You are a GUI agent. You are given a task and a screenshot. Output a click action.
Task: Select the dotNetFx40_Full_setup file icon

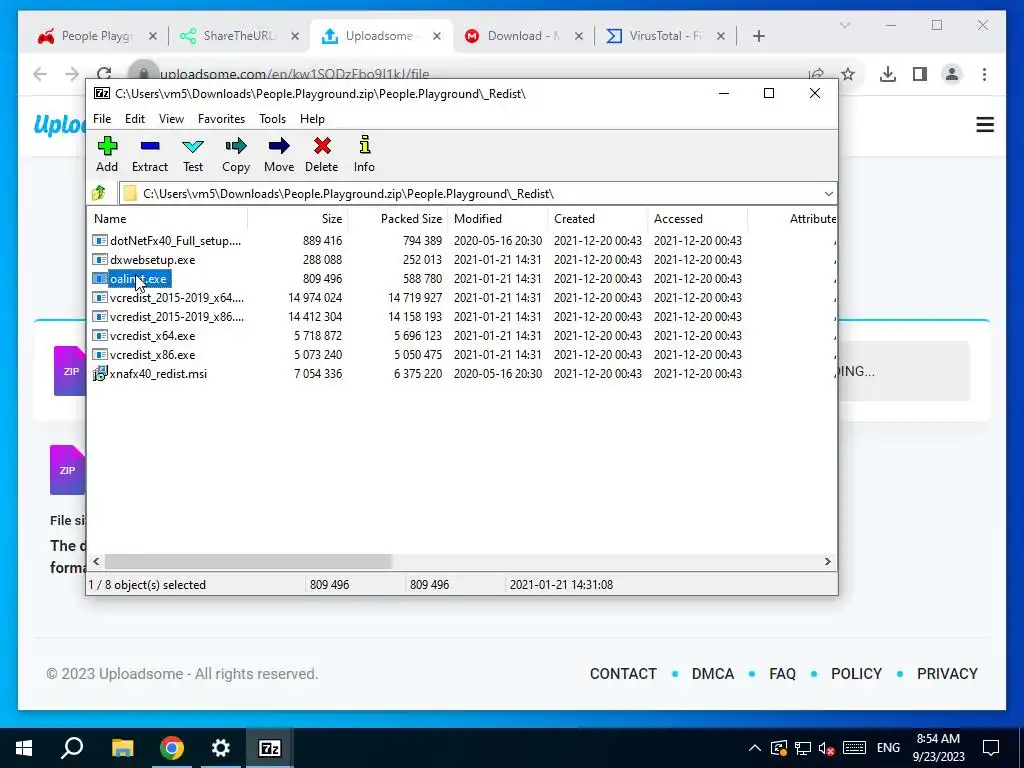point(99,241)
